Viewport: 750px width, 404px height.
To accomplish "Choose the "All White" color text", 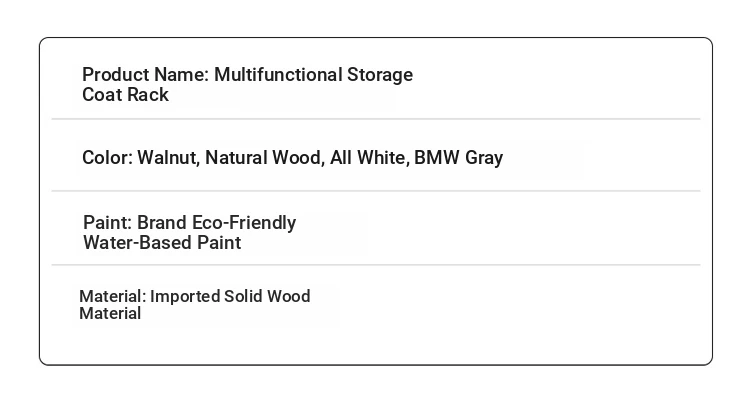I will click(369, 158).
